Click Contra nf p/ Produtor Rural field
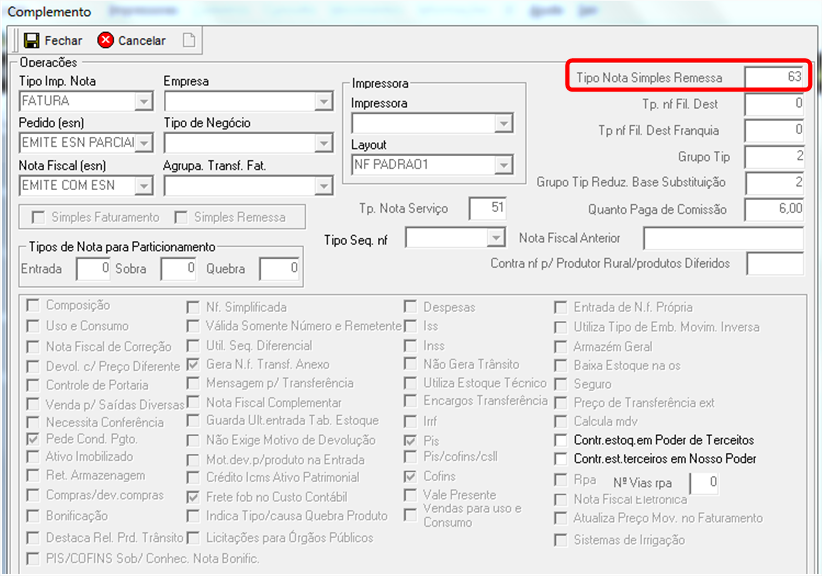The width and height of the screenshot is (822, 576). pyautogui.click(x=775, y=264)
